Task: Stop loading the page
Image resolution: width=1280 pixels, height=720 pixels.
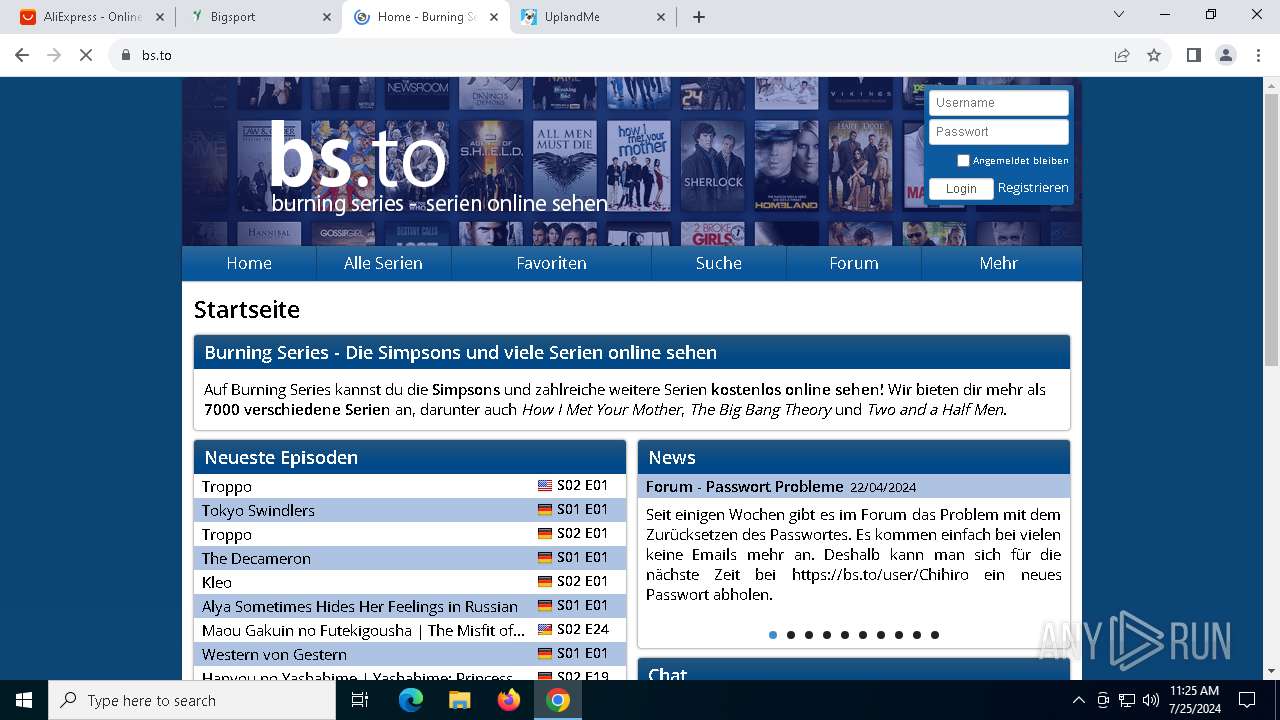Action: (86, 55)
